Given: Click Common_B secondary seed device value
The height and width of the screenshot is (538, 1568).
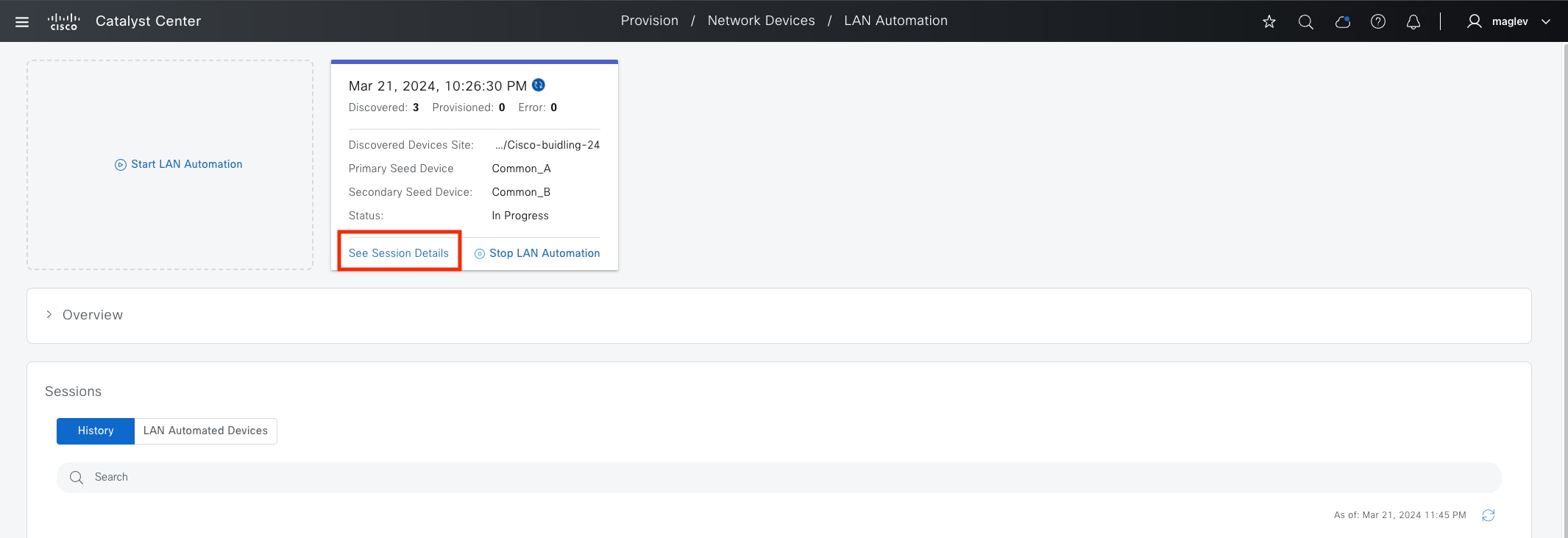Looking at the screenshot, I should point(522,192).
